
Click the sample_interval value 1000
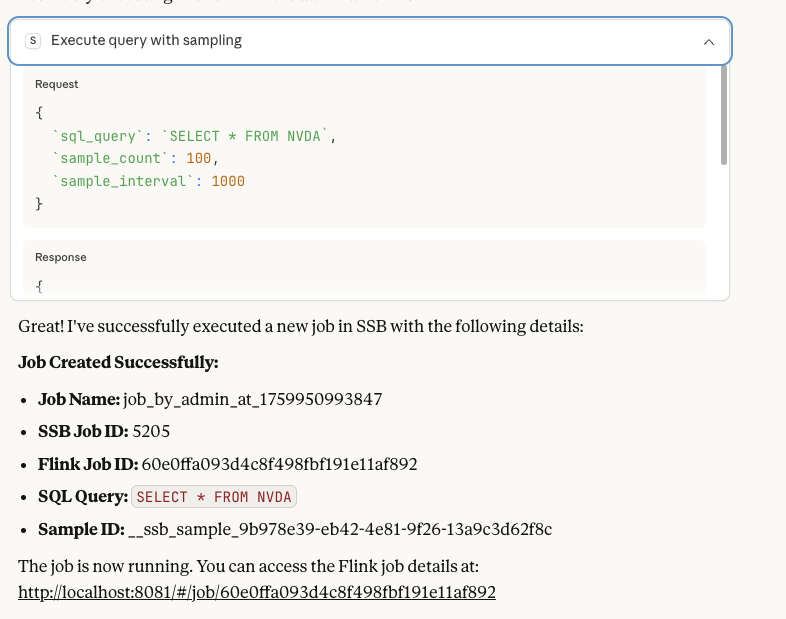coord(228,181)
